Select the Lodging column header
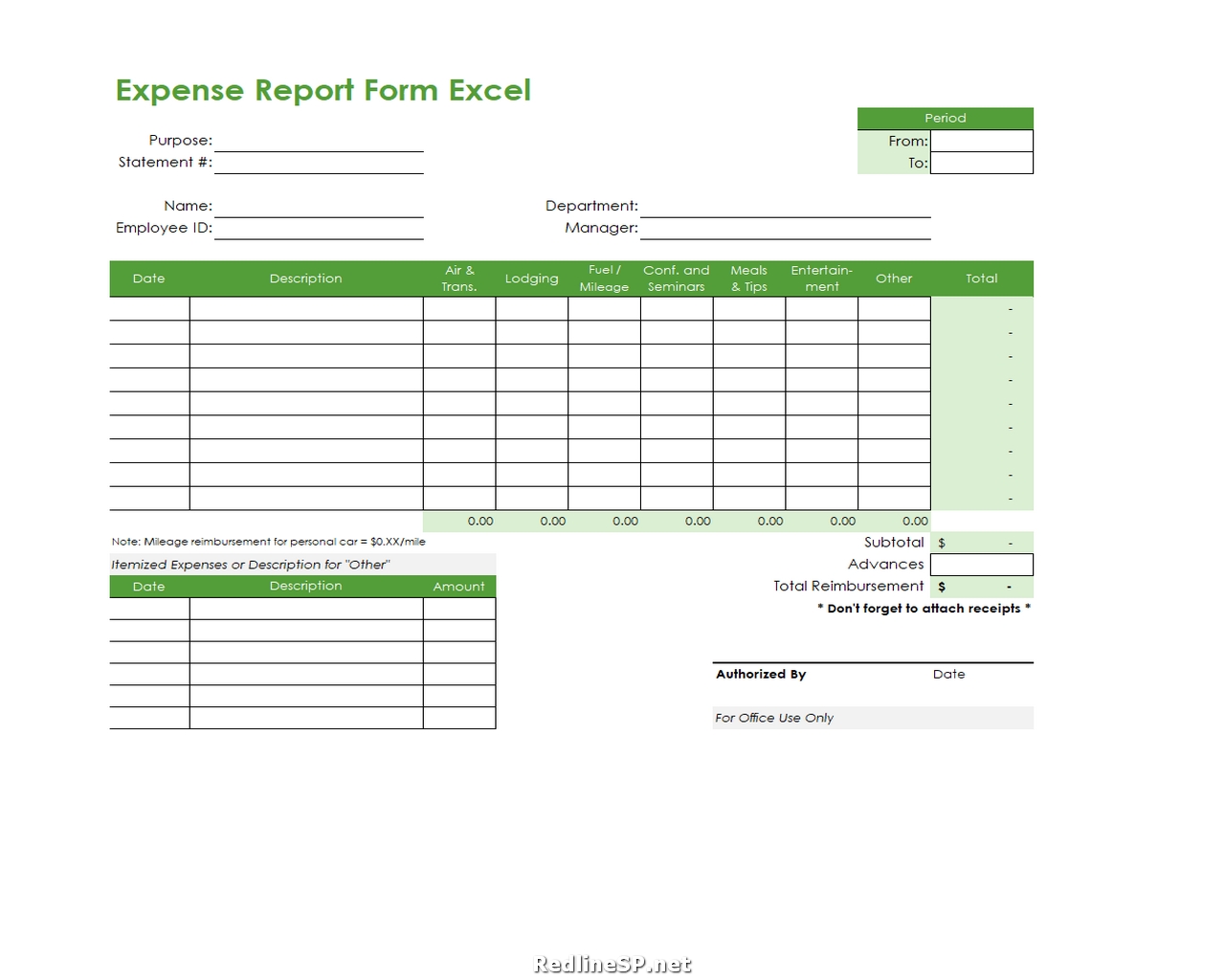1225x980 pixels. 532,278
